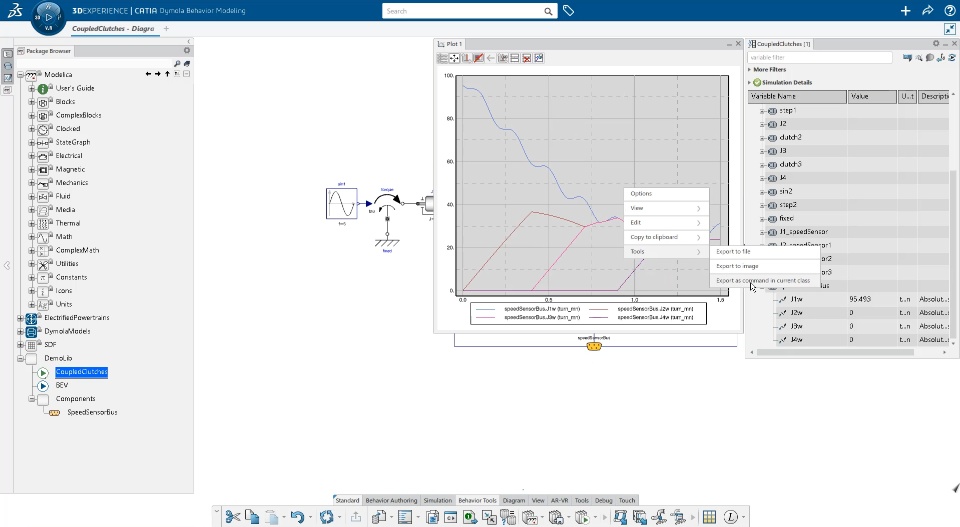Choose Export to file
Image resolution: width=960 pixels, height=527 pixels.
coord(764,252)
